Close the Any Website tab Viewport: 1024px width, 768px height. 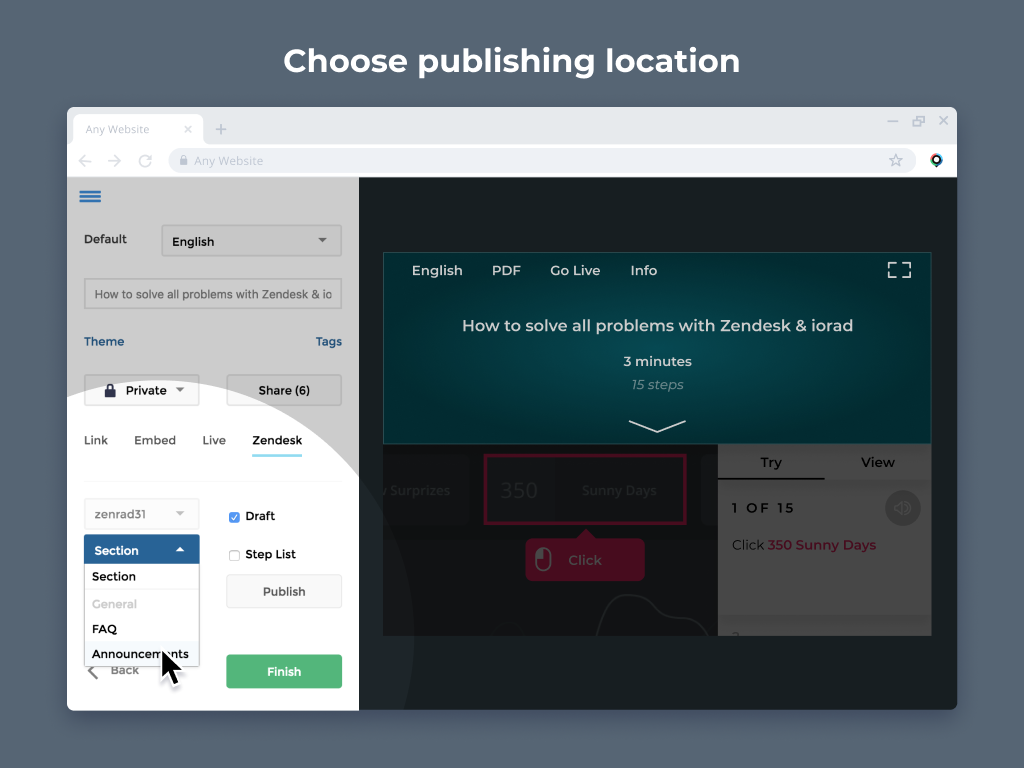pyautogui.click(x=188, y=129)
